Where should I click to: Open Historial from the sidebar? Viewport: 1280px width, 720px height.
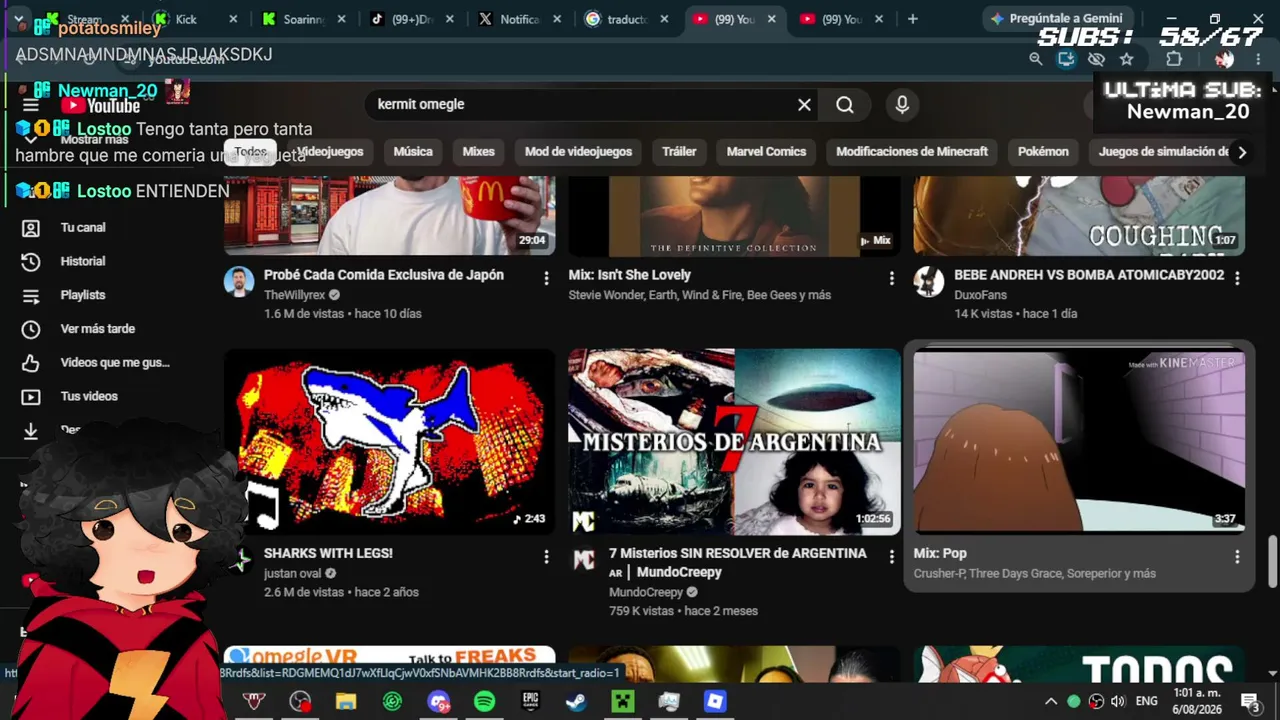tap(83, 261)
